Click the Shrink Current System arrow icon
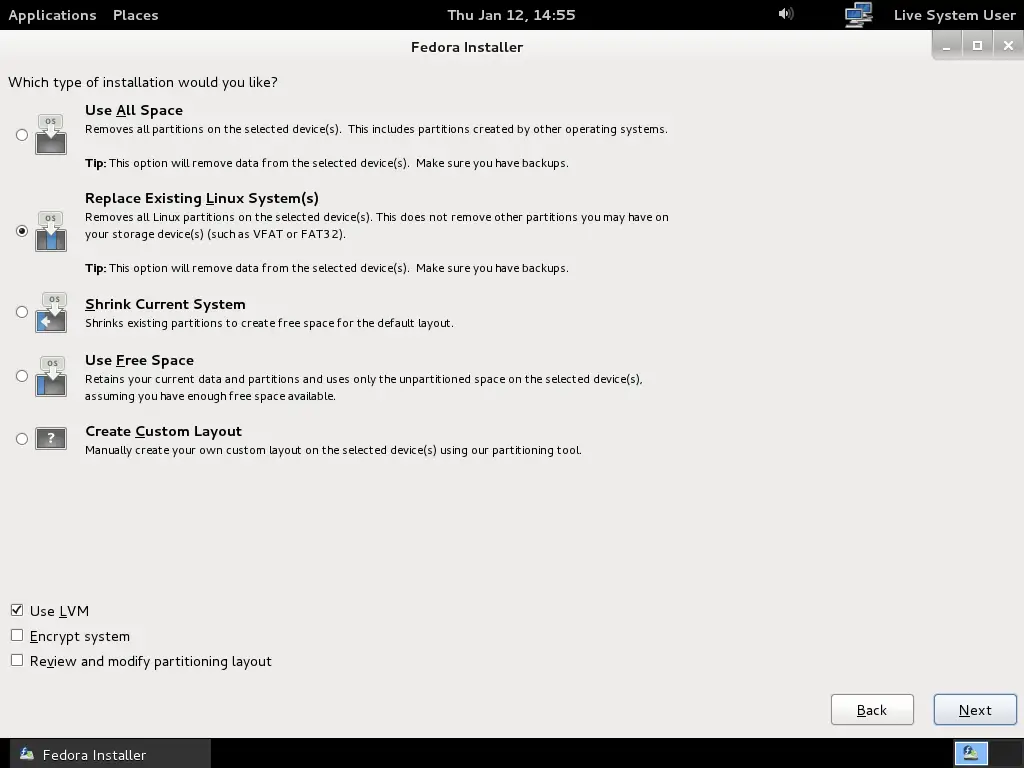The height and width of the screenshot is (768, 1024). click(51, 312)
